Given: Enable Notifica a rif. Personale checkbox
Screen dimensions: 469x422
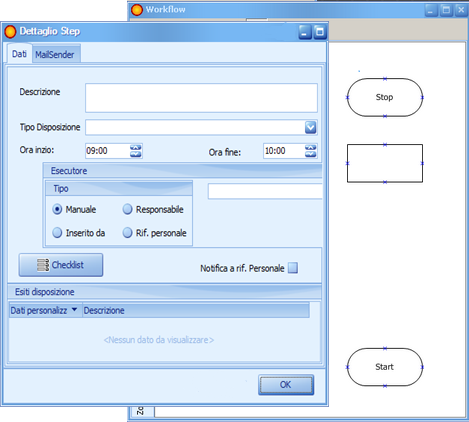Looking at the screenshot, I should coord(293,268).
